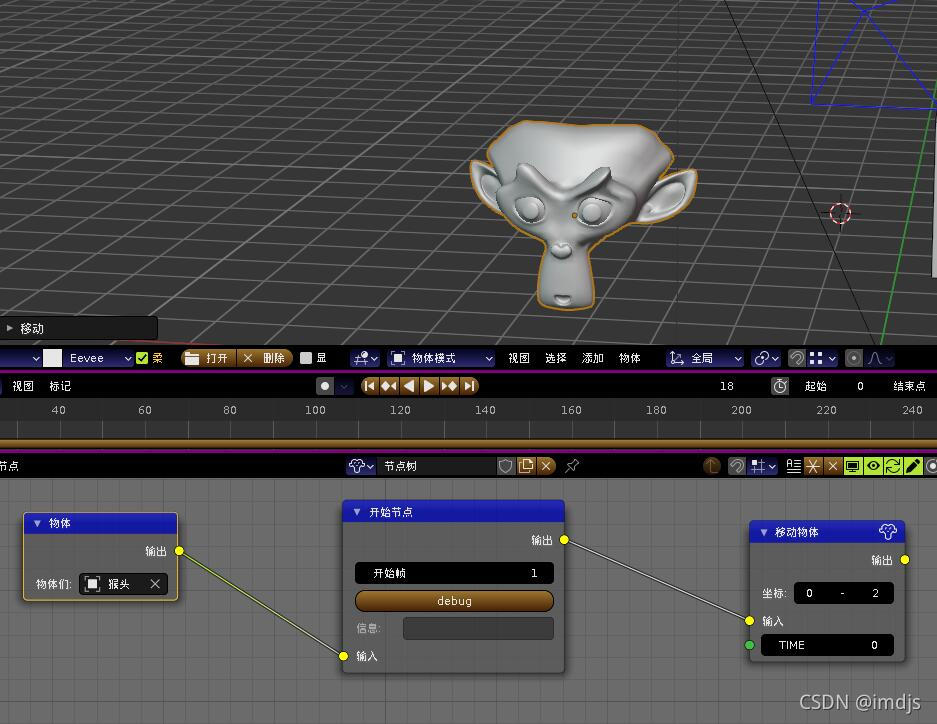
Task: Jump to the last frame
Action: (469, 386)
